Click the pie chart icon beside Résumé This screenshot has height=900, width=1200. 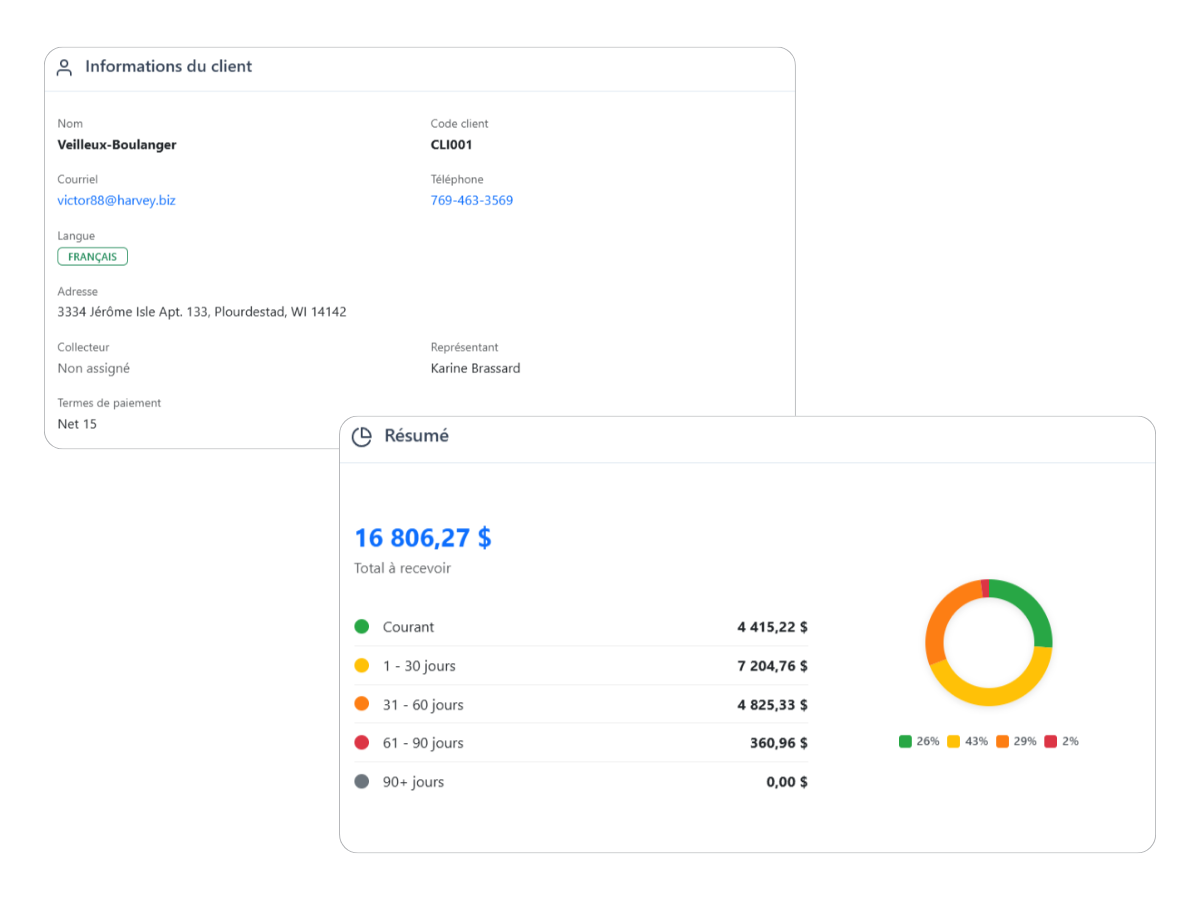361,436
